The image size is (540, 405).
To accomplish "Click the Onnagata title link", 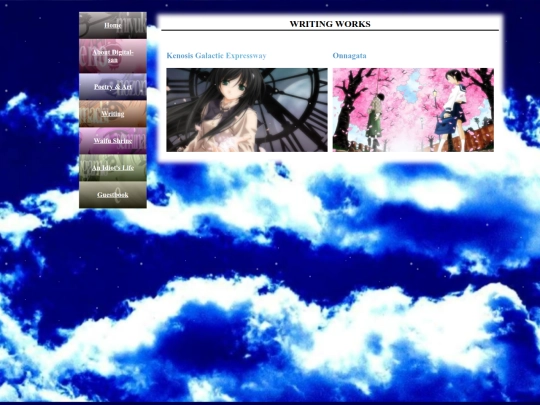I will coord(349,55).
